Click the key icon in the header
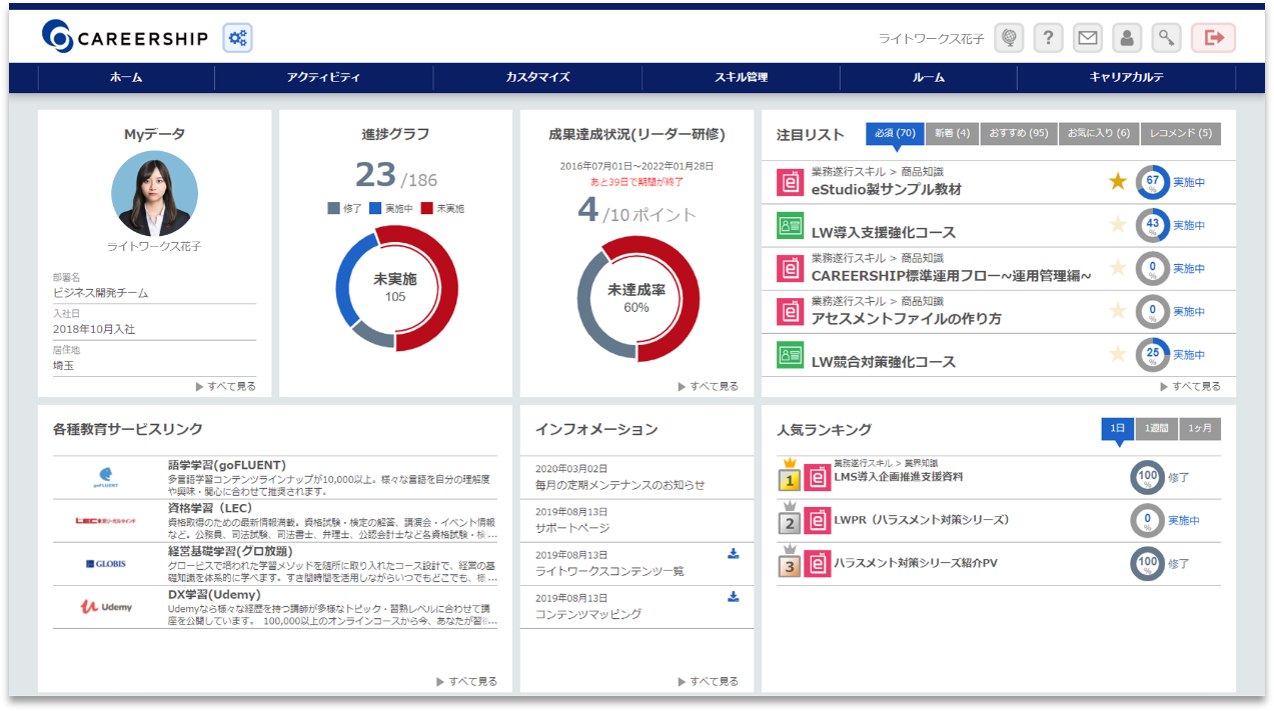Screen dimensions: 1274x711 pyautogui.click(x=1165, y=38)
